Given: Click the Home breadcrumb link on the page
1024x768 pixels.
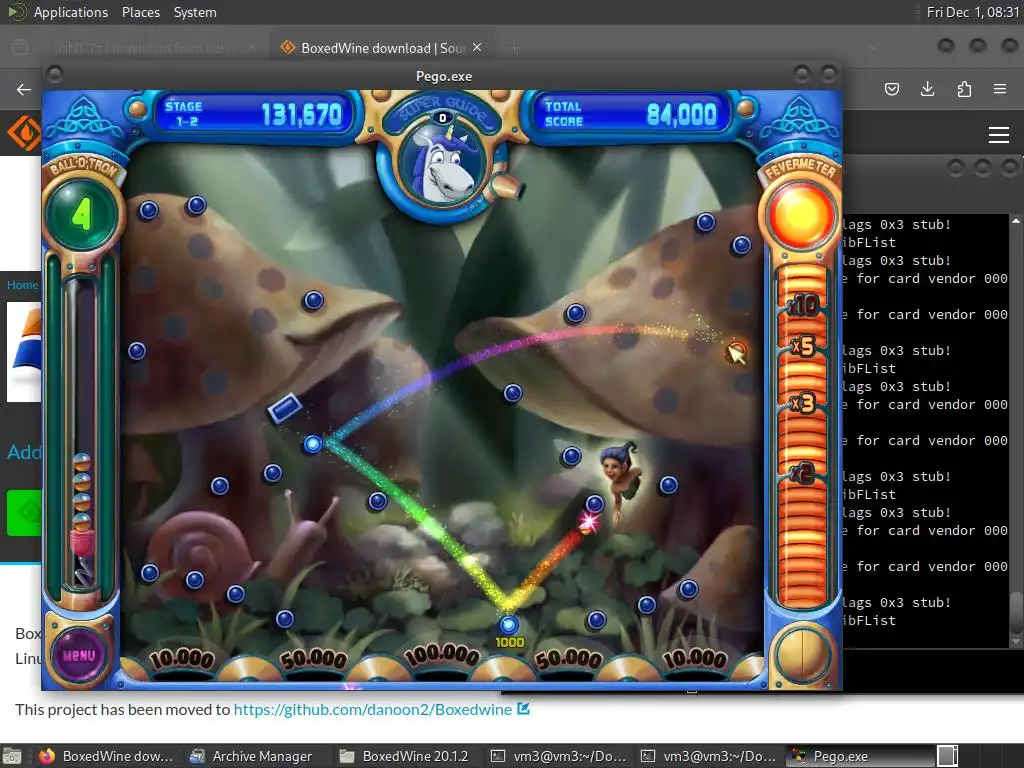Looking at the screenshot, I should [x=22, y=285].
